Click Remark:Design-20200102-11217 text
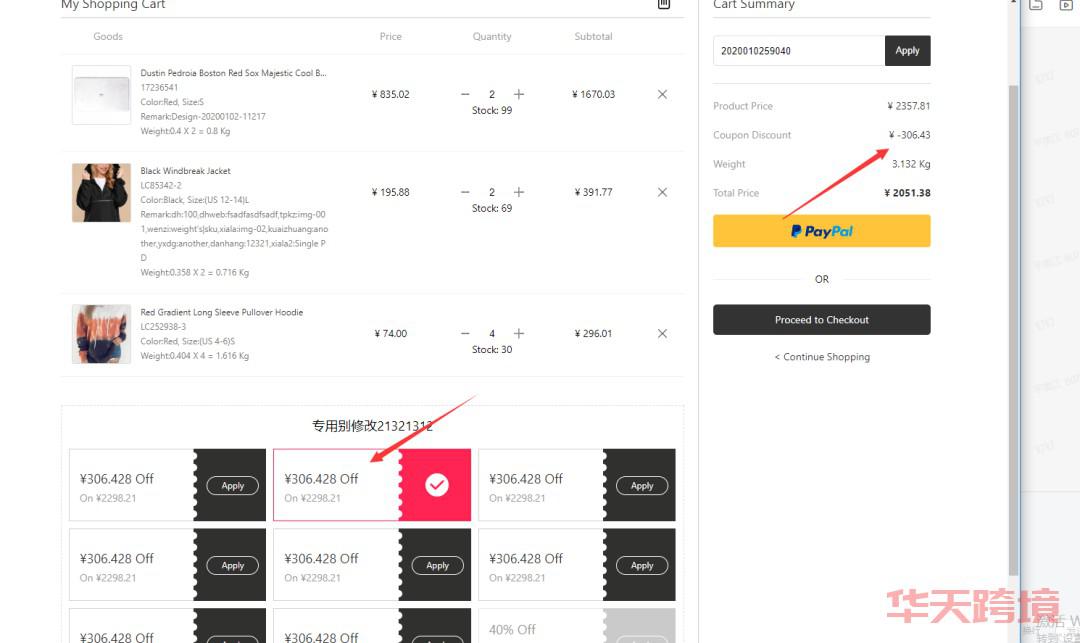1080x643 pixels. coord(203,116)
